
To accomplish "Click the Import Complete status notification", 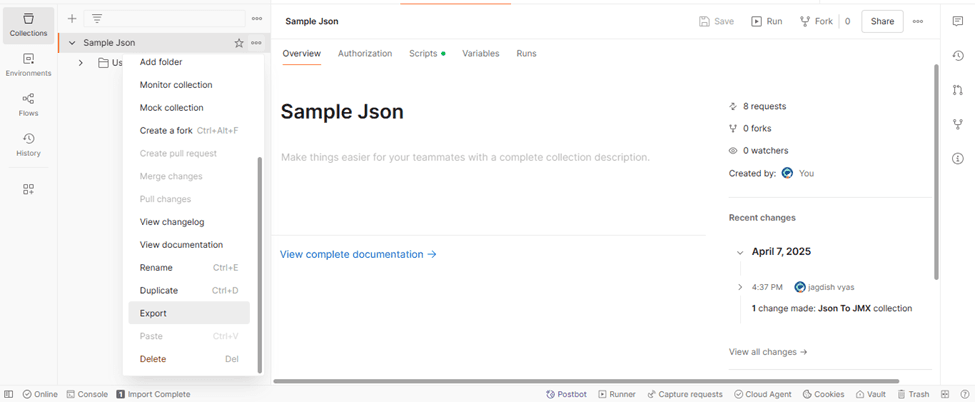I will coord(153,395).
